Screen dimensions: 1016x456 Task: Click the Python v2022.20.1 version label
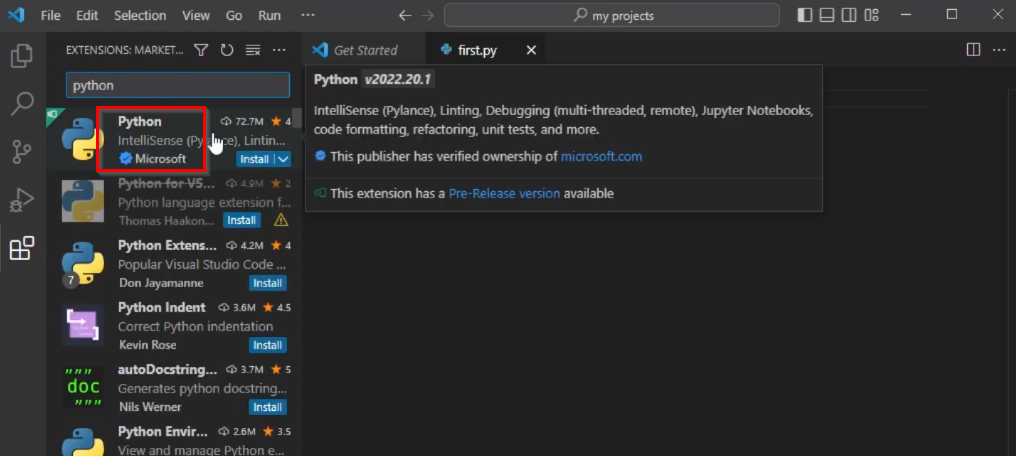tap(398, 80)
